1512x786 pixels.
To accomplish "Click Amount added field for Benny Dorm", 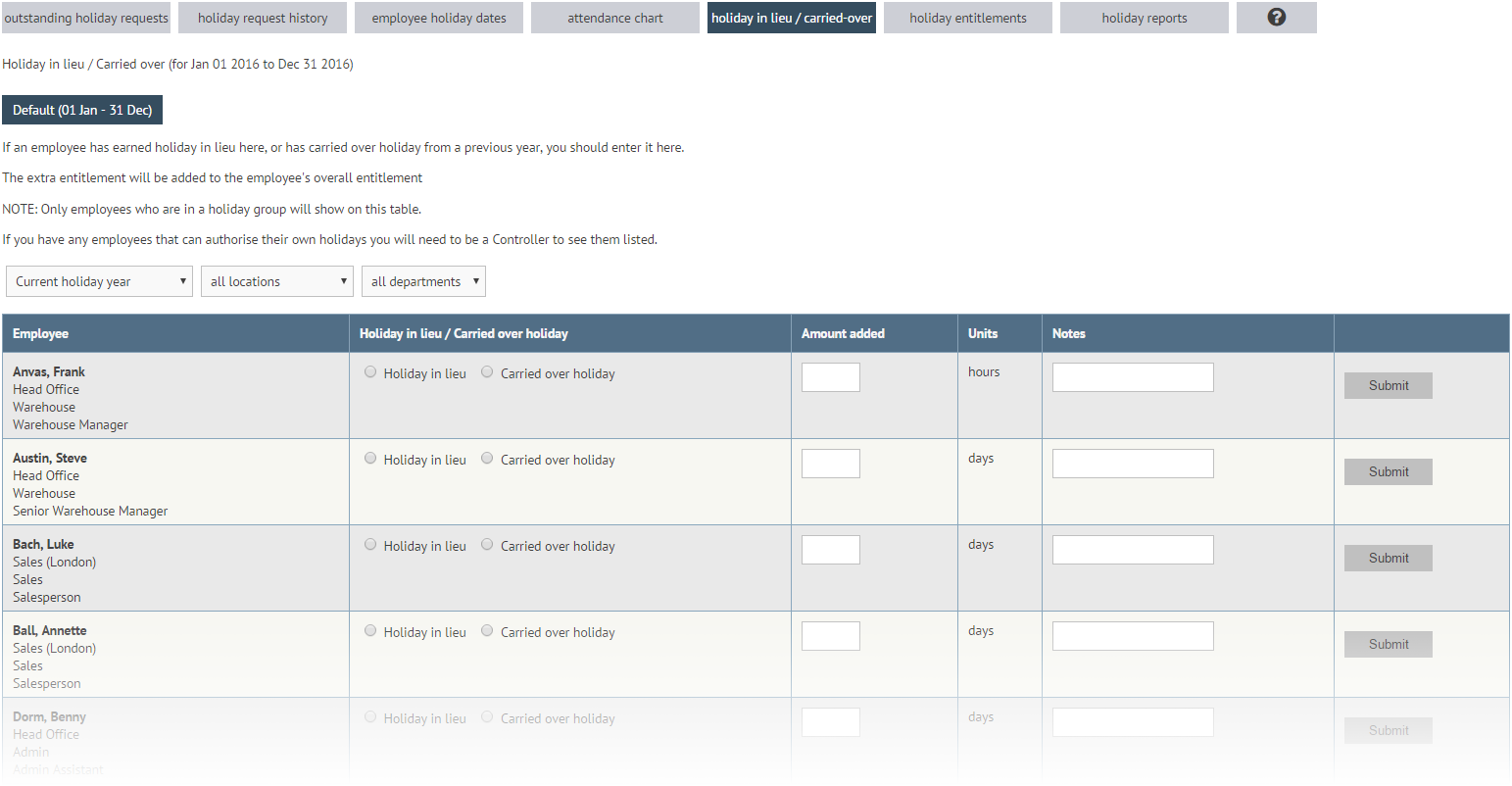I will tap(830, 722).
